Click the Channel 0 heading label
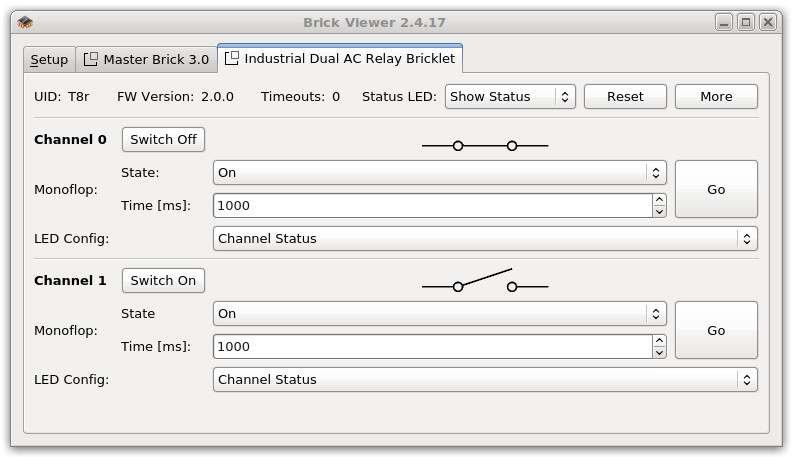This screenshot has height=457, width=793. click(70, 140)
